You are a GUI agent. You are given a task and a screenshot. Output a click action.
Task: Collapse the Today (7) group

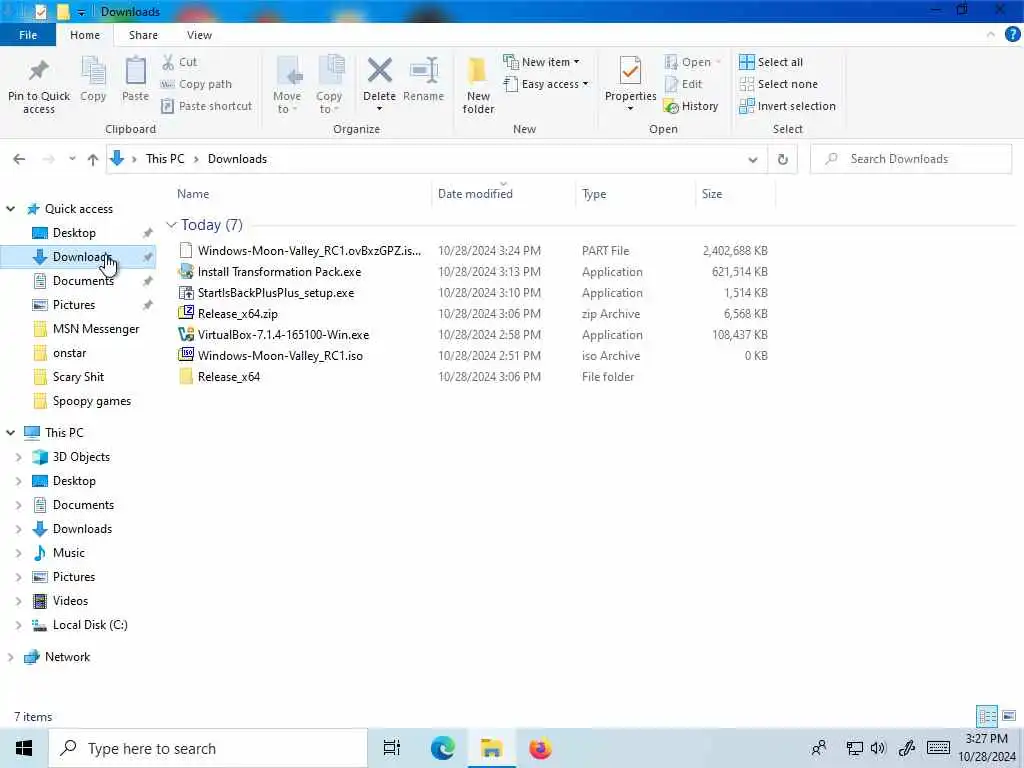171,225
